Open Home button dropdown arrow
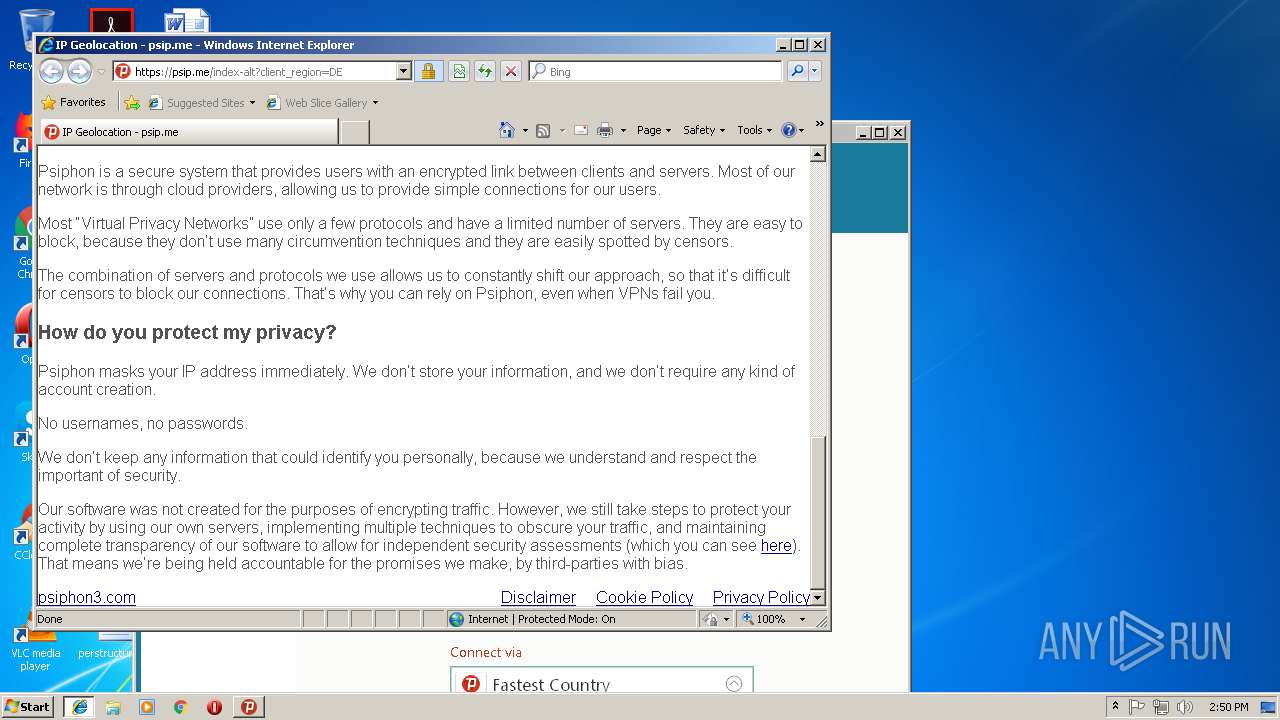The width and height of the screenshot is (1280, 720). click(525, 131)
